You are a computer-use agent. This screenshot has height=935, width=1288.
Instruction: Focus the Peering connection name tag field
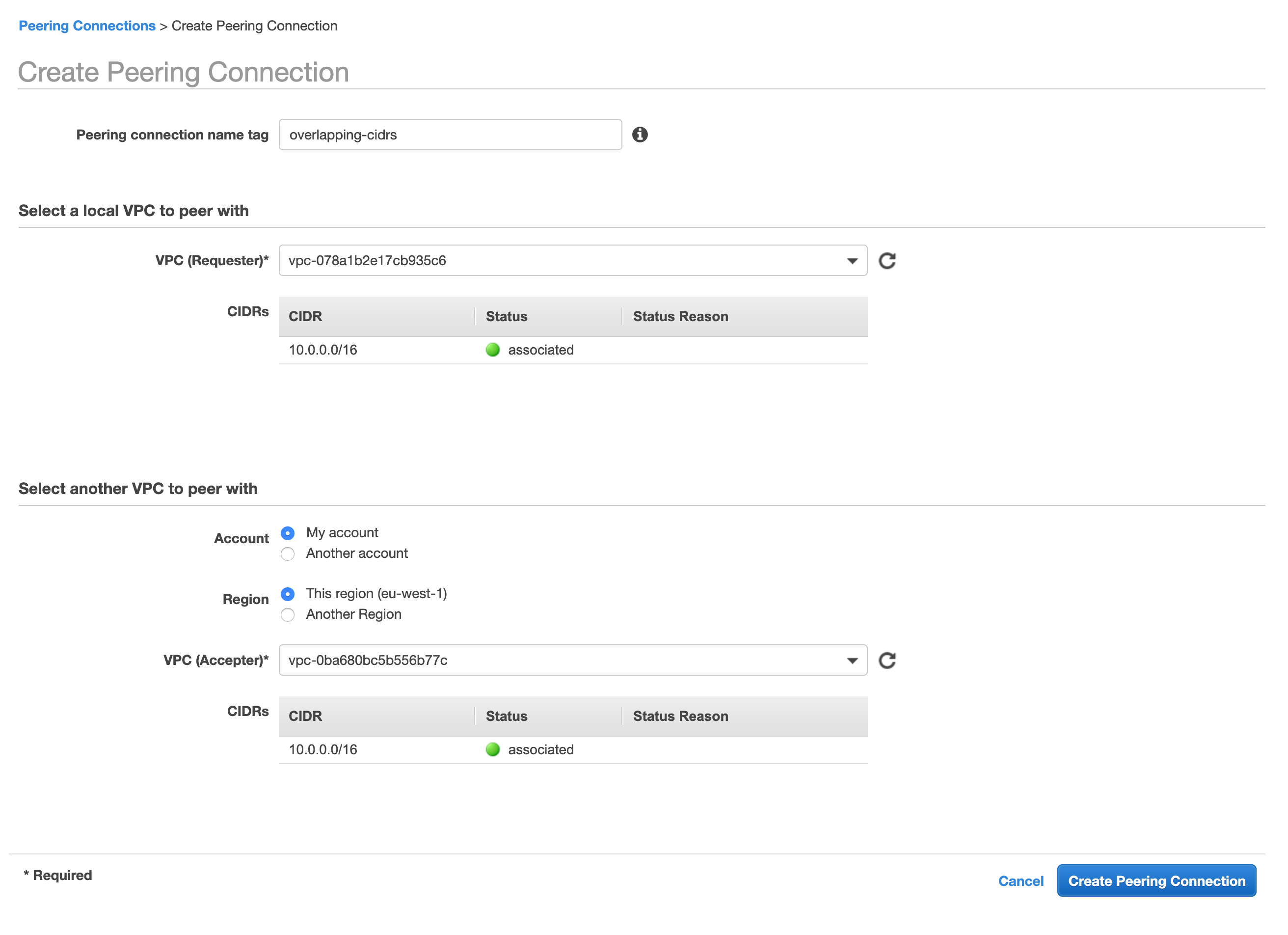[450, 135]
